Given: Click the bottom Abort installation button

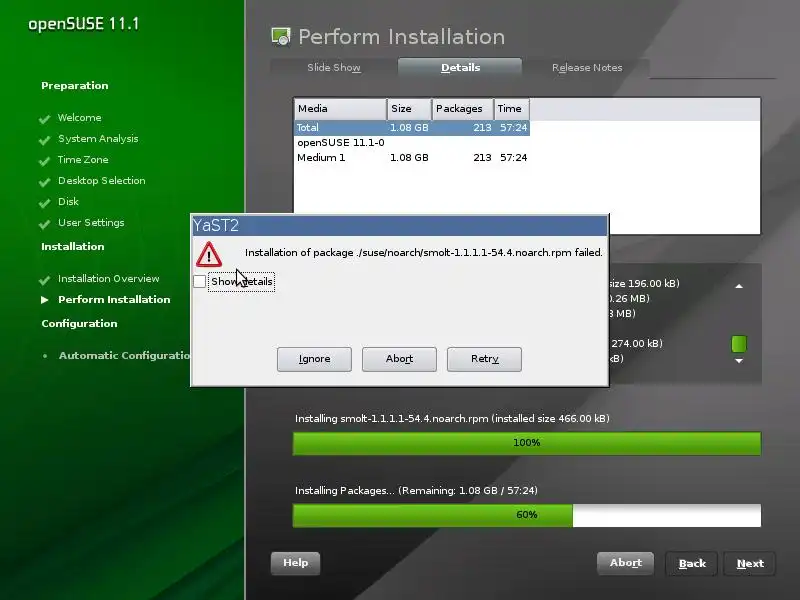Looking at the screenshot, I should click(626, 563).
